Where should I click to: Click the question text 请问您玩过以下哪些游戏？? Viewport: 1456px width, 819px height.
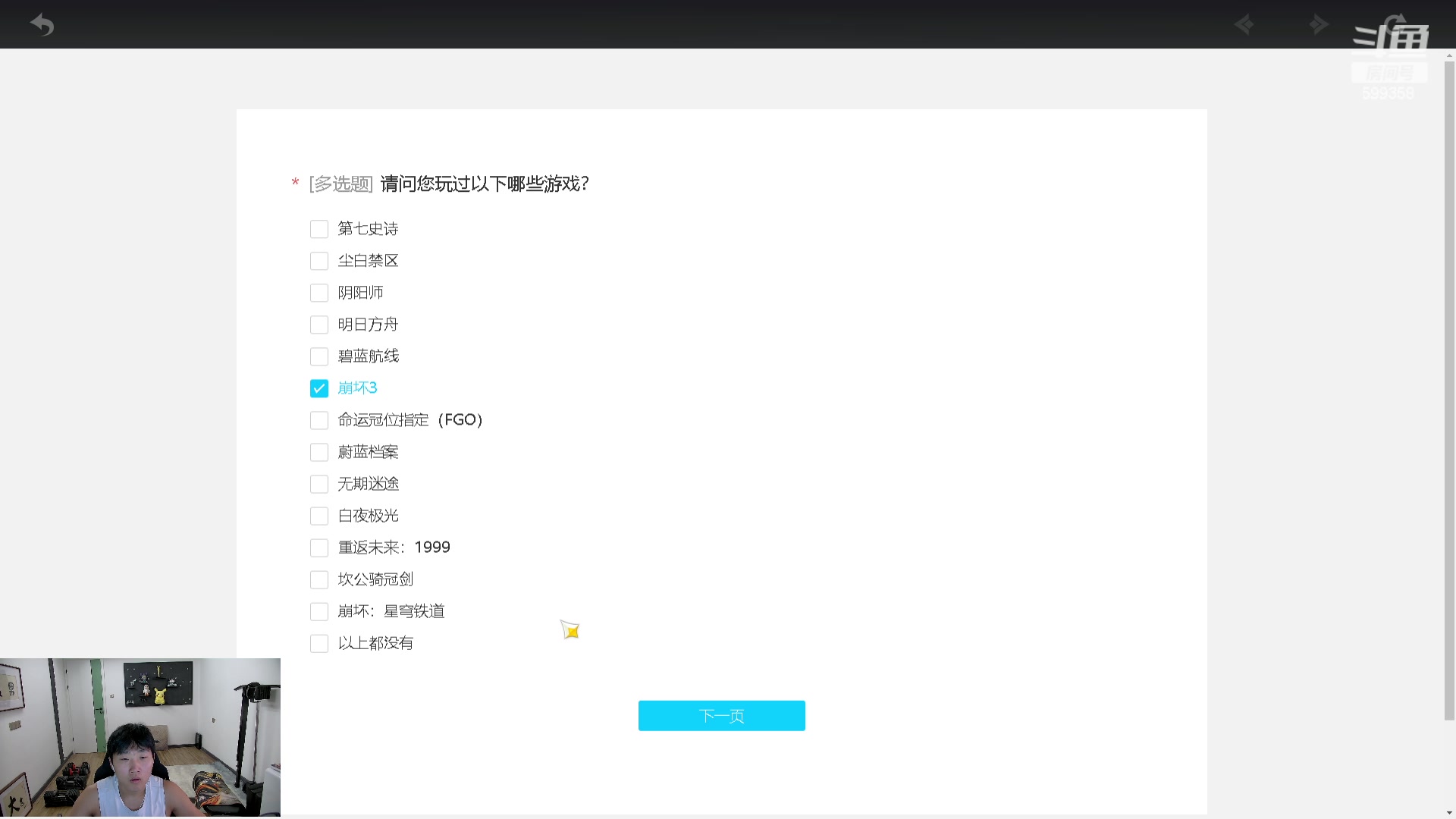tap(485, 184)
